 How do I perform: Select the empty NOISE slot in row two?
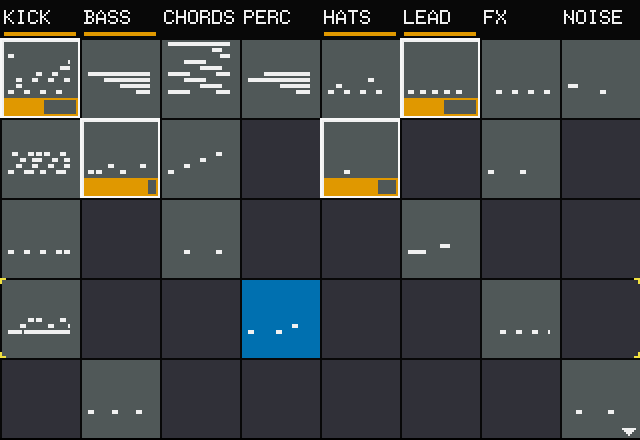[600, 158]
